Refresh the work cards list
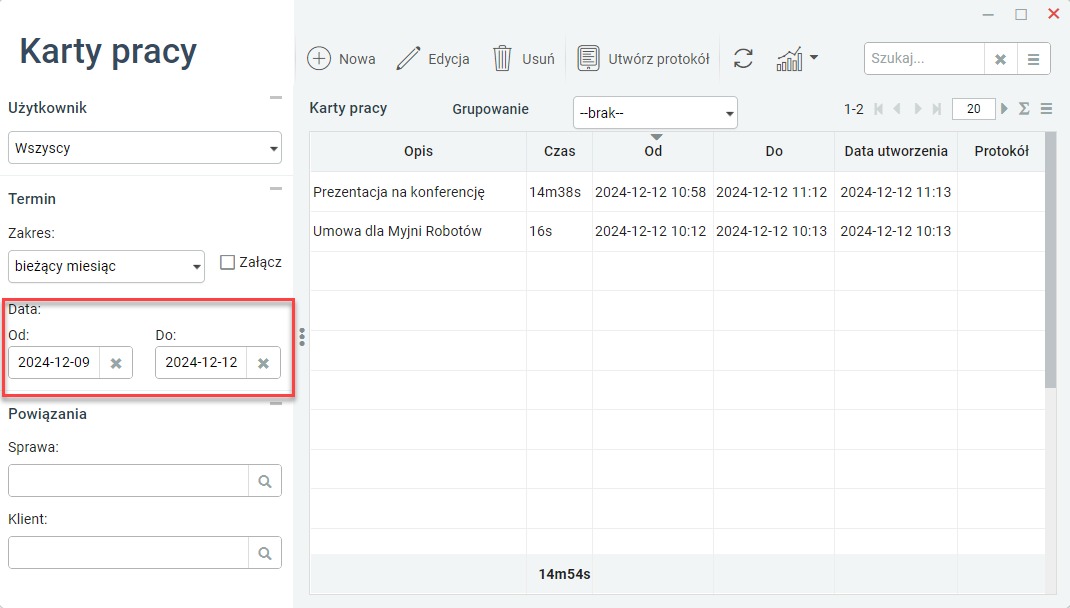 [x=743, y=59]
